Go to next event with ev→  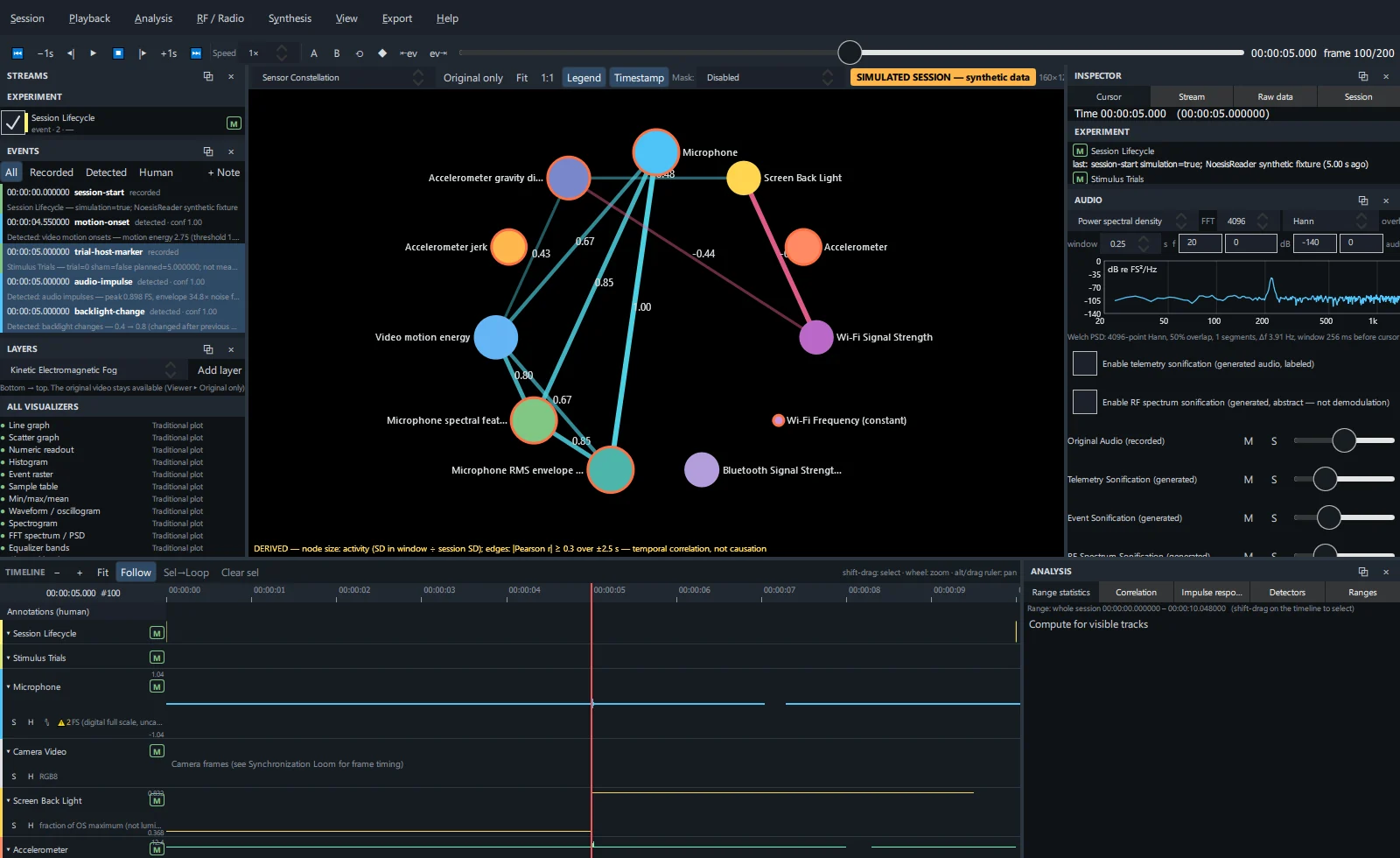437,53
